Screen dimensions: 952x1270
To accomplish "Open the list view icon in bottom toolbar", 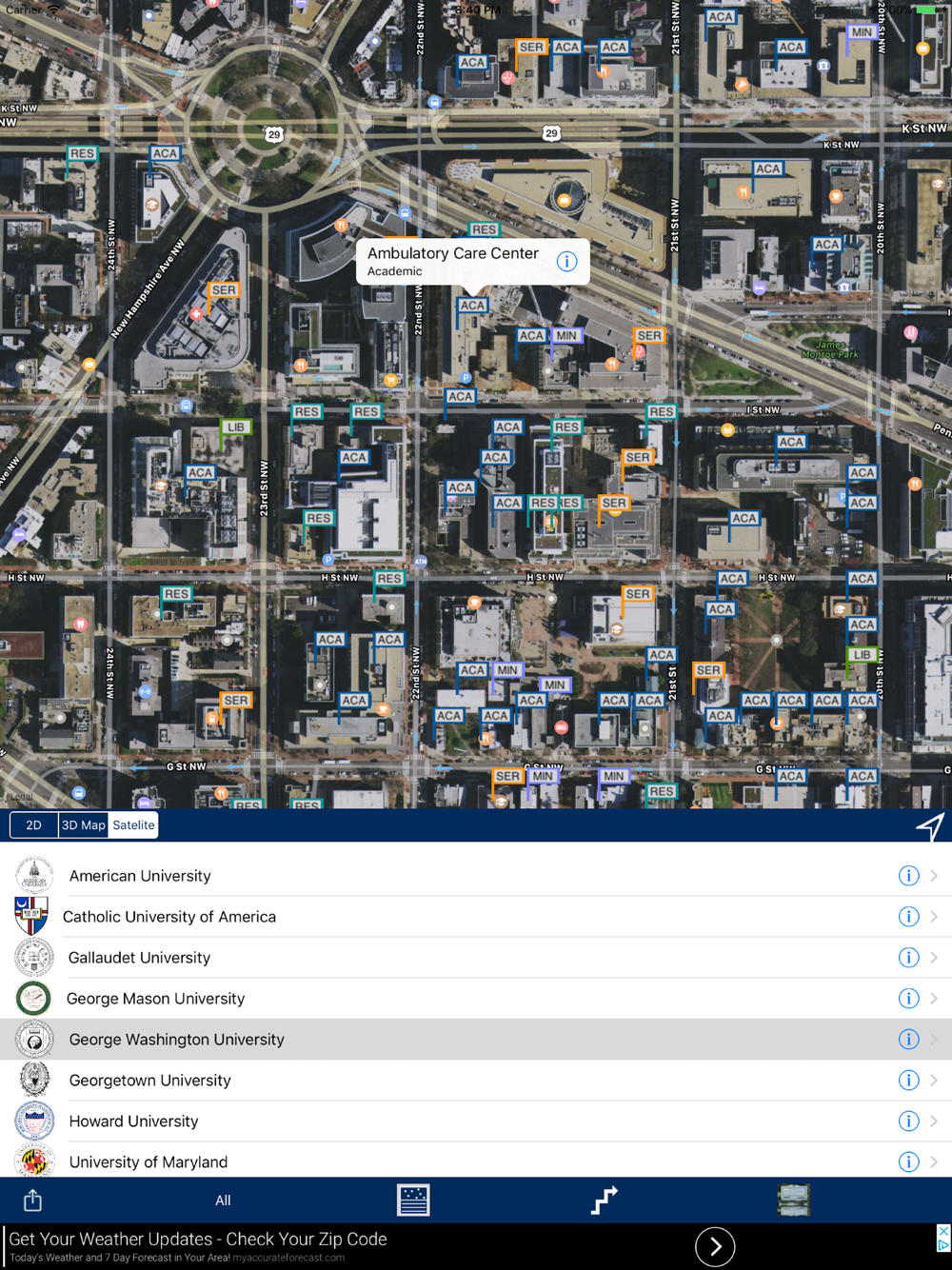I will (413, 1201).
